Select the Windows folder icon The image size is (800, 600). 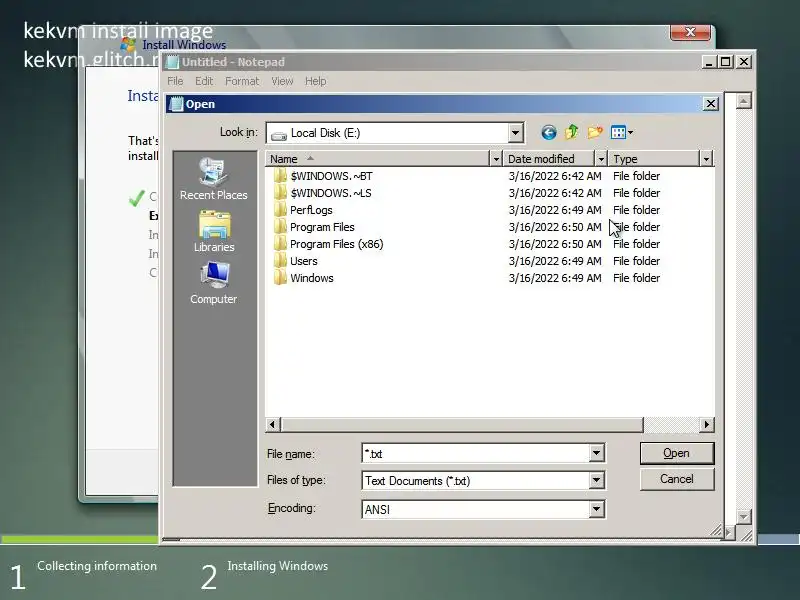pyautogui.click(x=280, y=278)
